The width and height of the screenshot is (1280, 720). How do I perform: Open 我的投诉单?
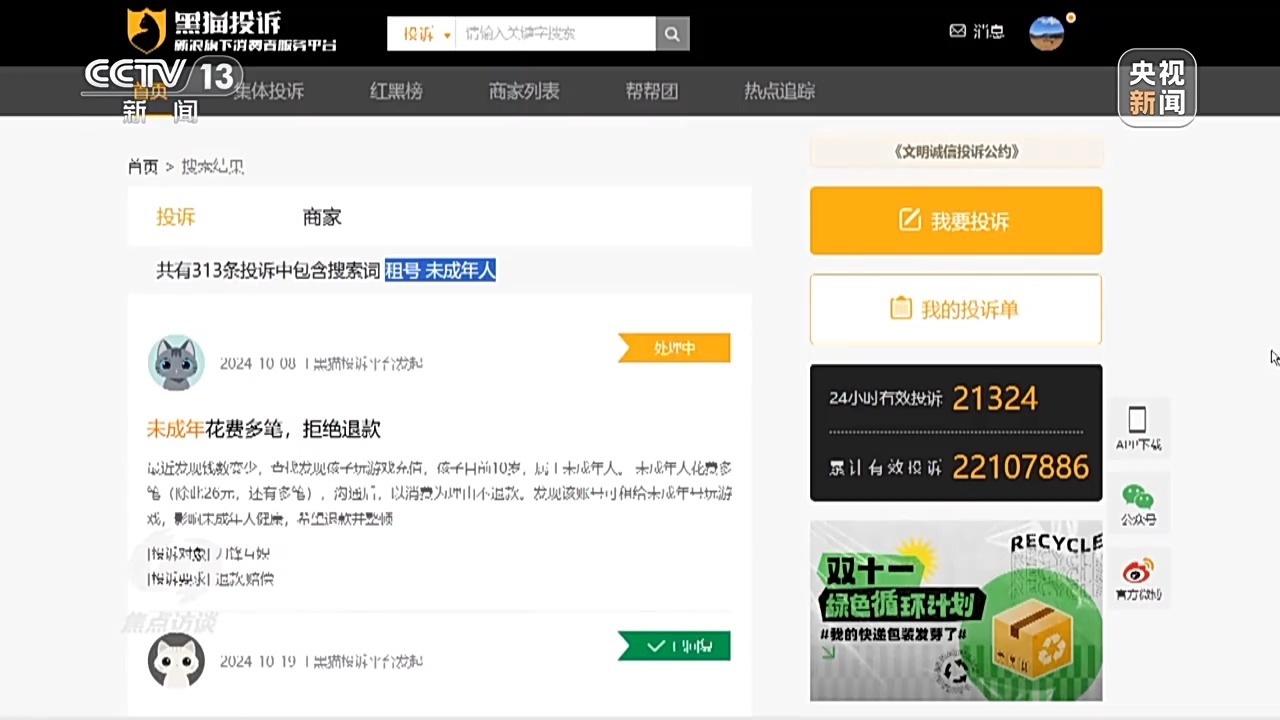pos(955,309)
